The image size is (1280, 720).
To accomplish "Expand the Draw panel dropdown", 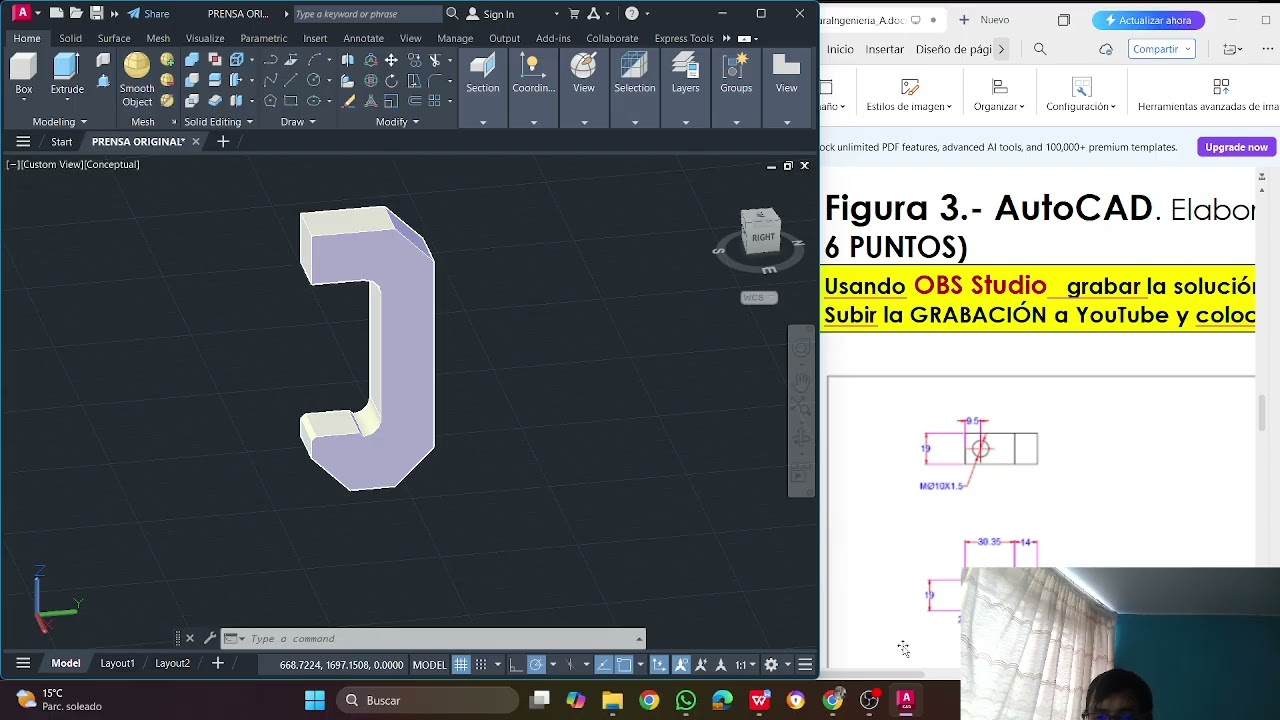I will (x=298, y=122).
